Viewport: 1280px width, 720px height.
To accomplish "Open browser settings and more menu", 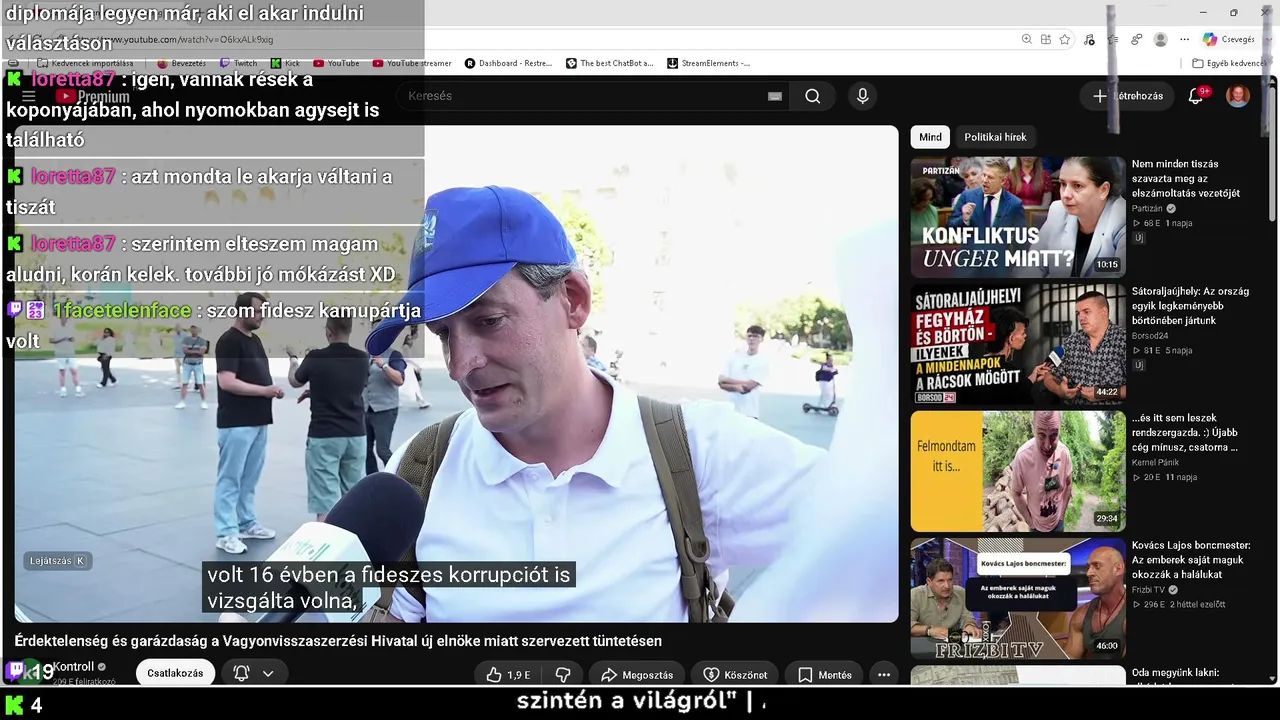I will point(1185,39).
